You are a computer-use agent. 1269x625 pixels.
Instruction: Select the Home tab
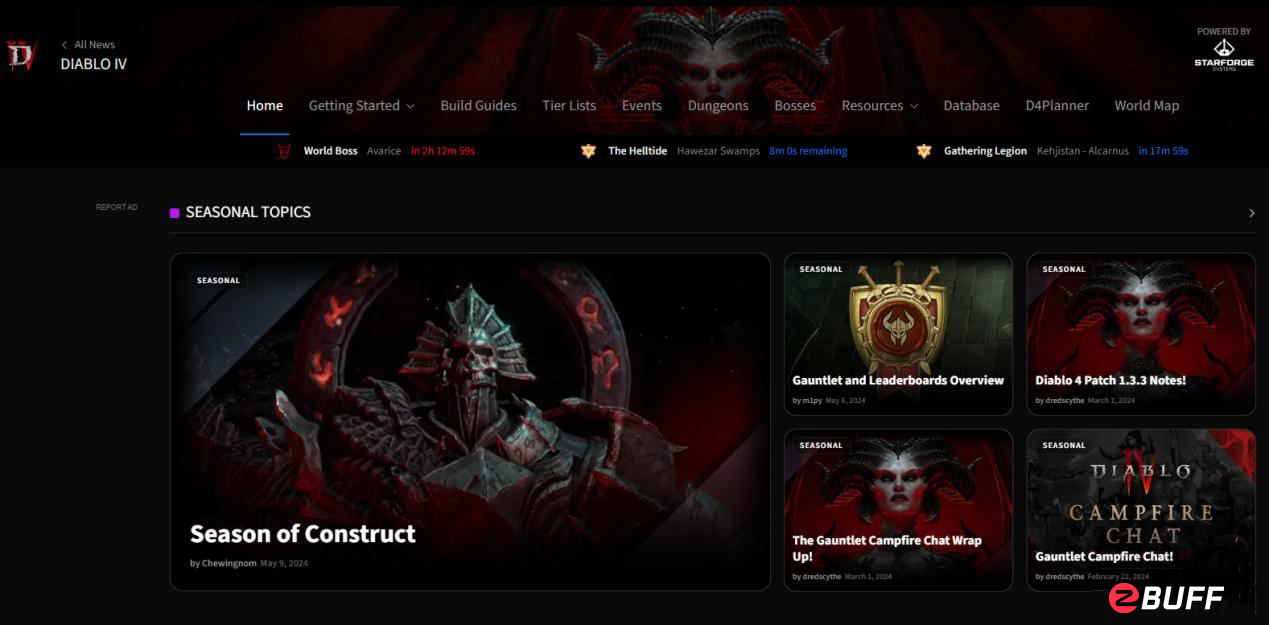265,105
